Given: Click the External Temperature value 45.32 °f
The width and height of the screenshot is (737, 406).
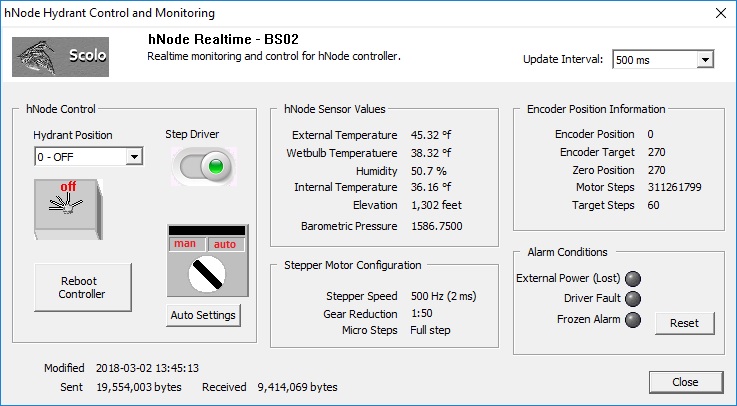Looking at the screenshot, I should [x=431, y=135].
